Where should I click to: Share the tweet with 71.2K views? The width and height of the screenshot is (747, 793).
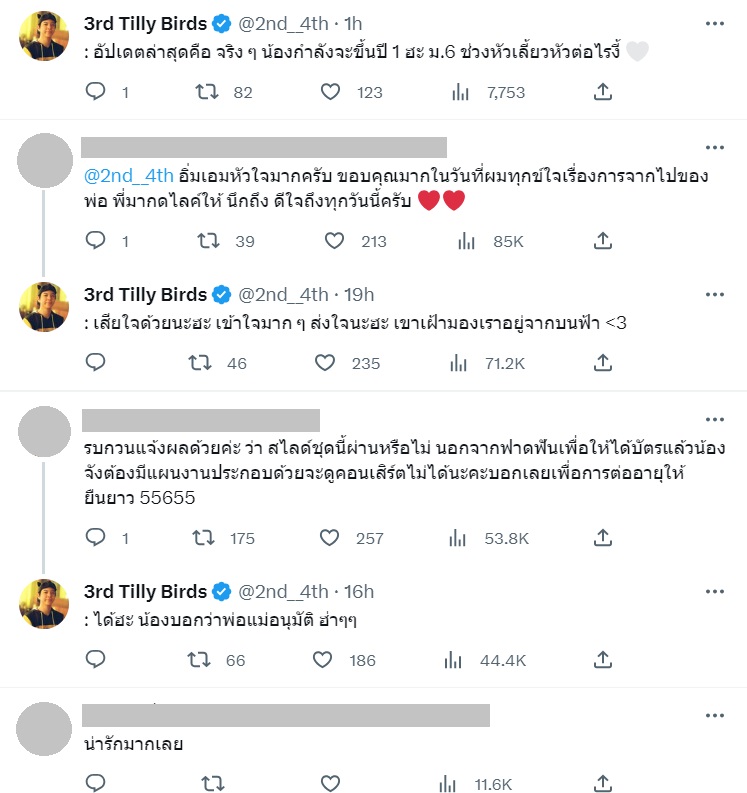[x=603, y=364]
